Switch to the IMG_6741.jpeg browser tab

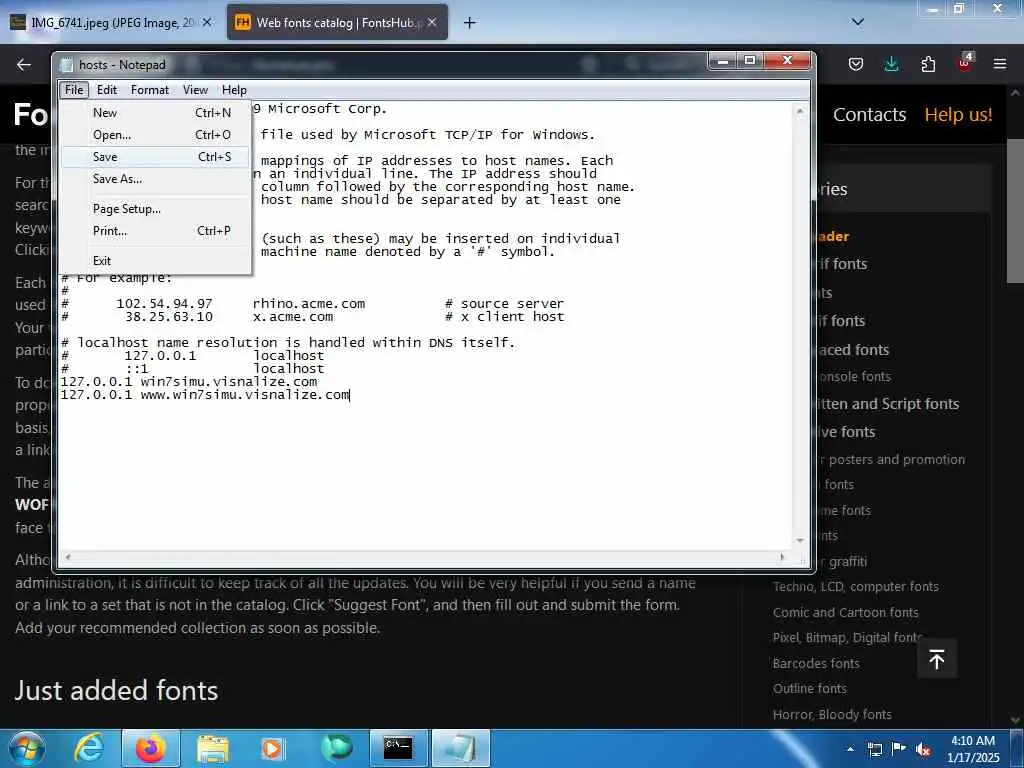111,23
